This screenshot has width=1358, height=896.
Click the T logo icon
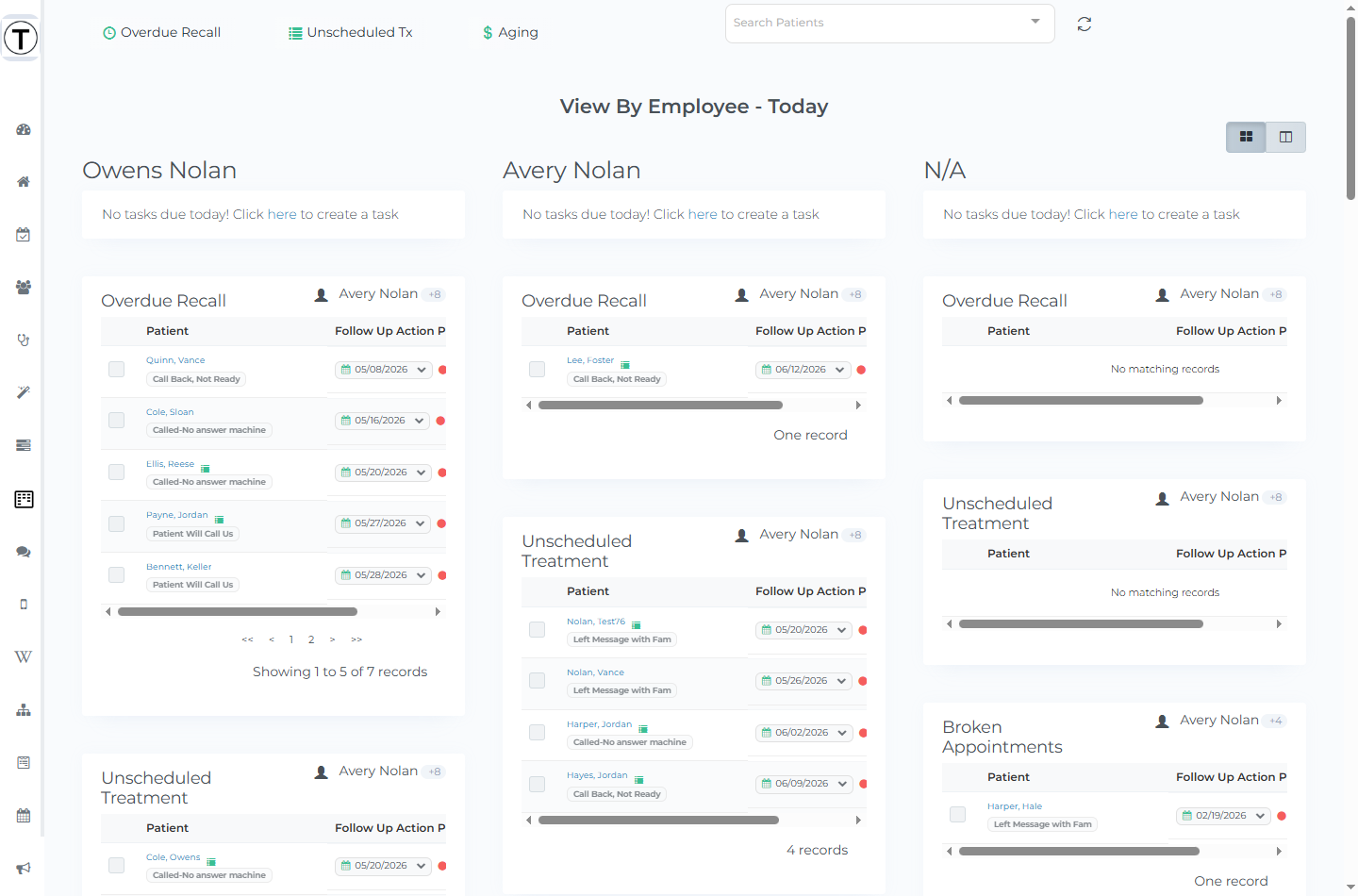point(21,39)
